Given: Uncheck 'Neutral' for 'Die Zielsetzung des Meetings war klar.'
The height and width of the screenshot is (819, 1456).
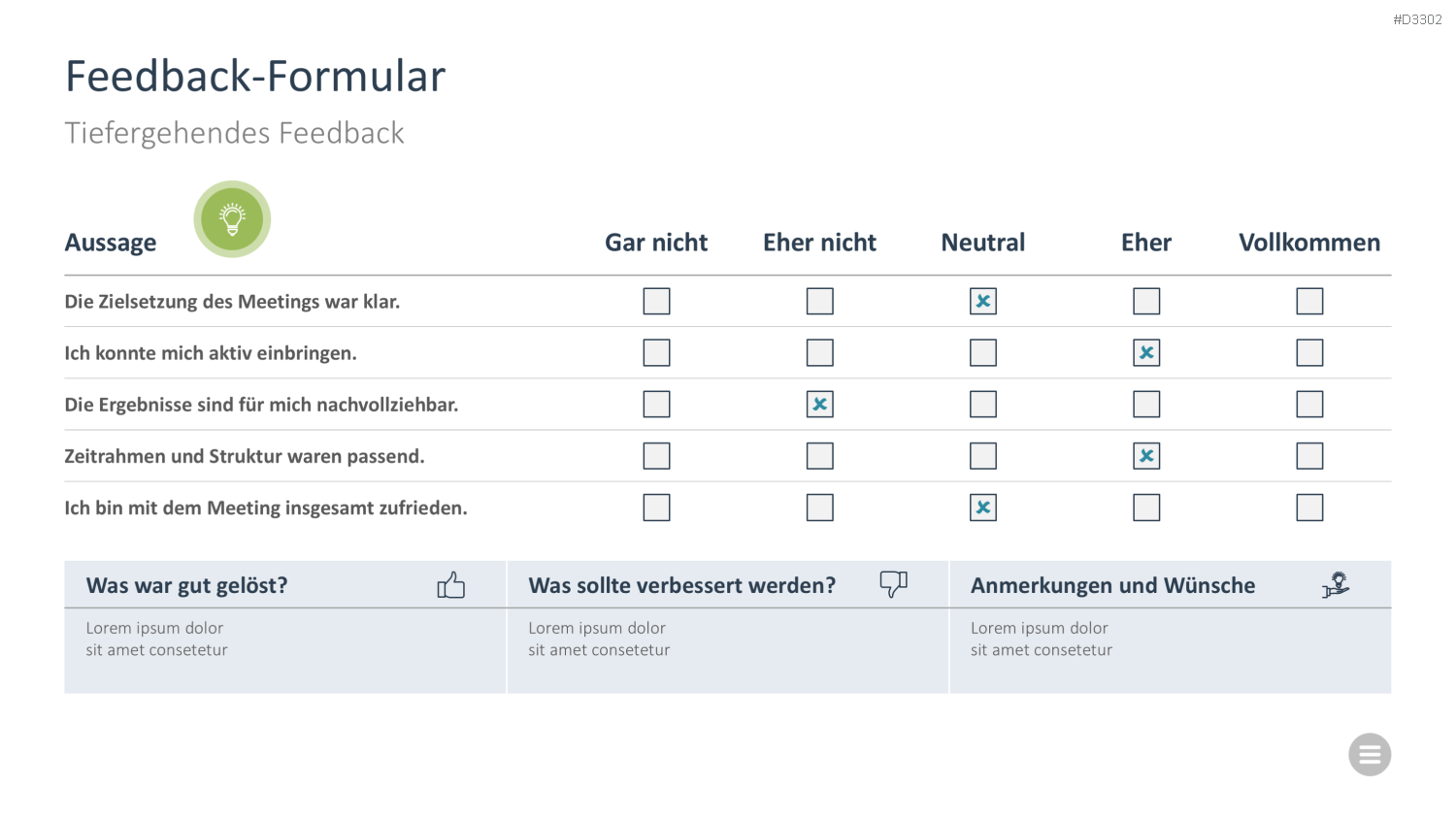Looking at the screenshot, I should [x=983, y=302].
